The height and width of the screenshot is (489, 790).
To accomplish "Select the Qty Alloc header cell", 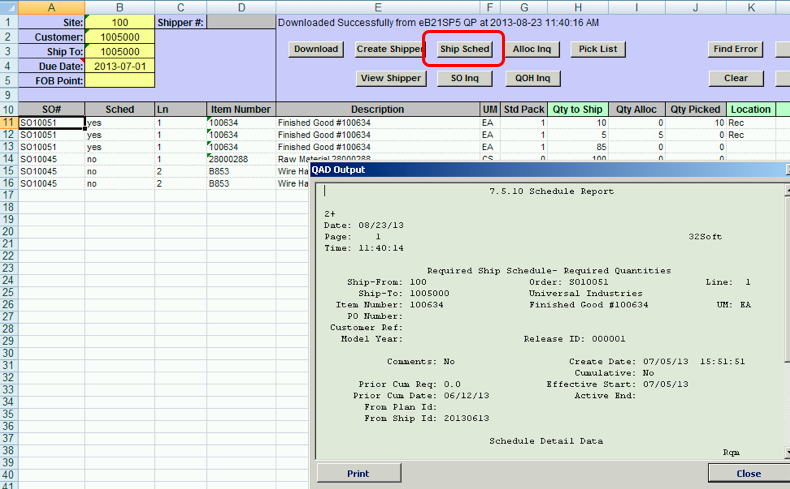I will click(x=636, y=109).
